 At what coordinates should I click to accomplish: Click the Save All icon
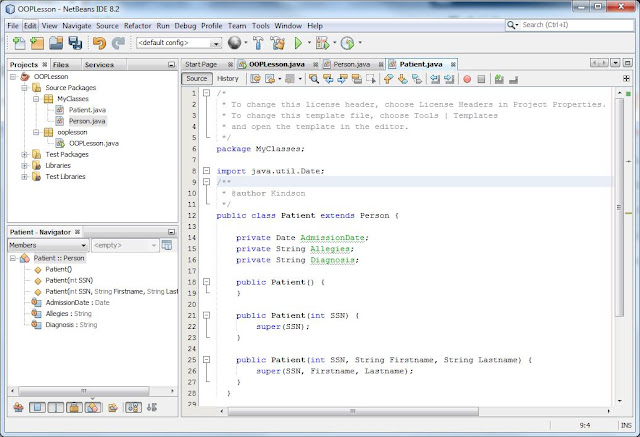pyautogui.click(x=75, y=43)
